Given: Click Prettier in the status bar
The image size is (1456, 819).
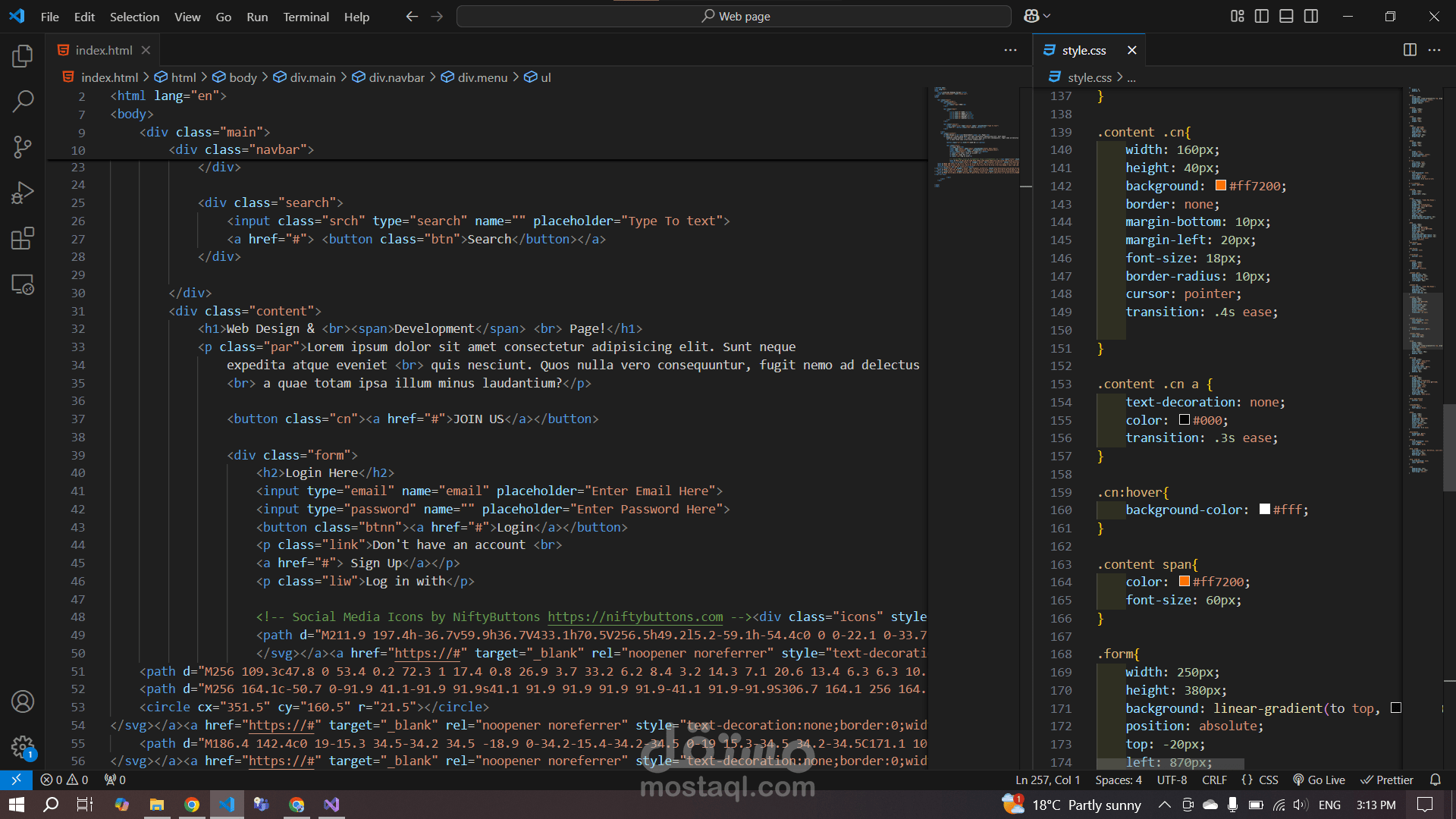Looking at the screenshot, I should click(x=1387, y=780).
